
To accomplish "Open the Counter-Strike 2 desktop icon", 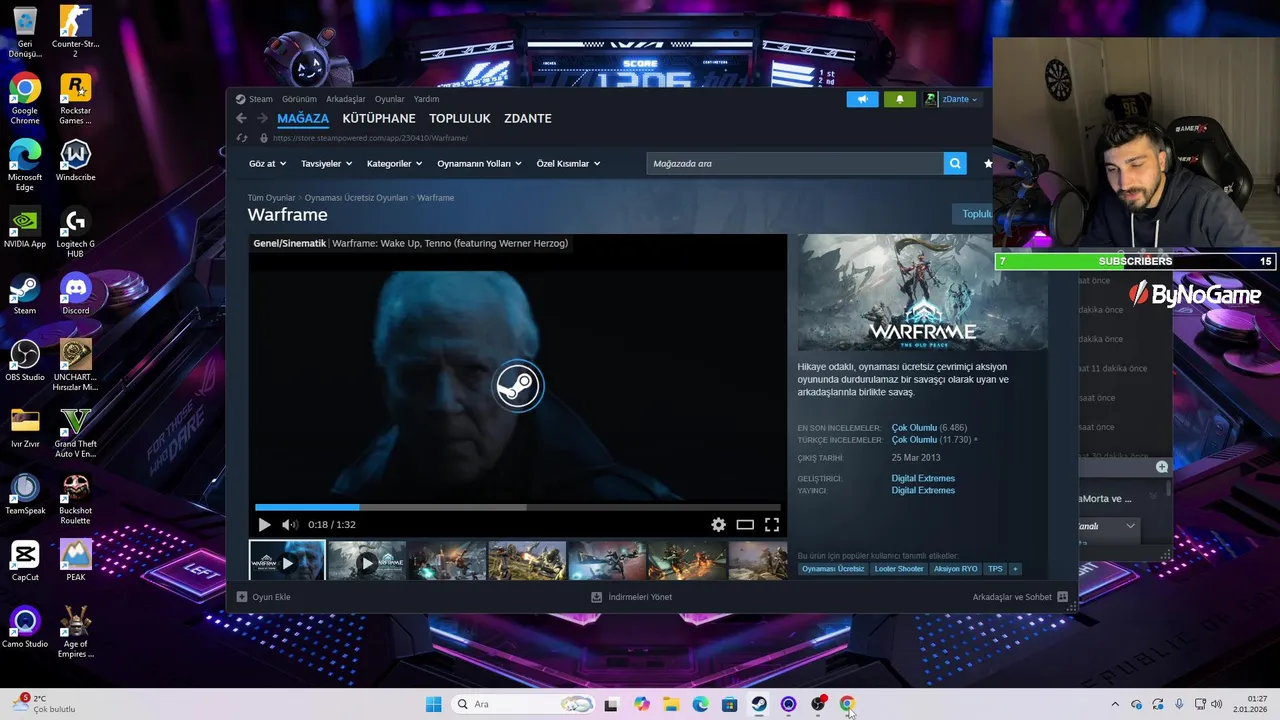I will (x=75, y=32).
